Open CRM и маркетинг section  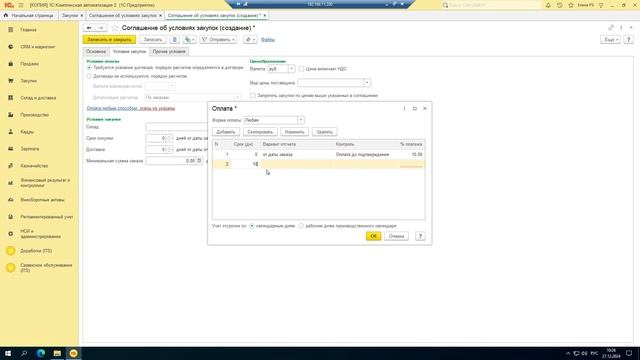coord(38,47)
